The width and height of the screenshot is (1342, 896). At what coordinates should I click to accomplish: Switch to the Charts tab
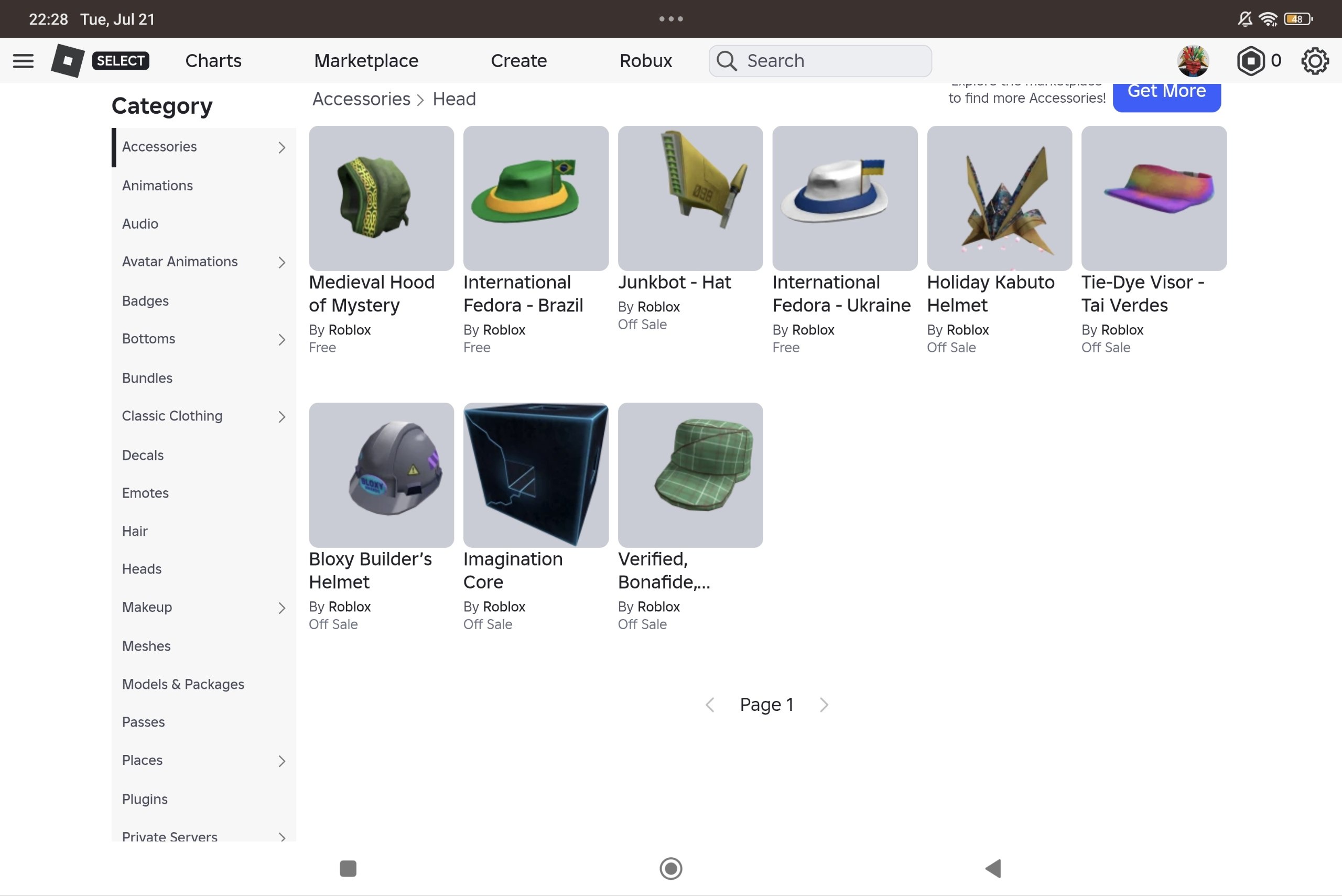click(213, 61)
